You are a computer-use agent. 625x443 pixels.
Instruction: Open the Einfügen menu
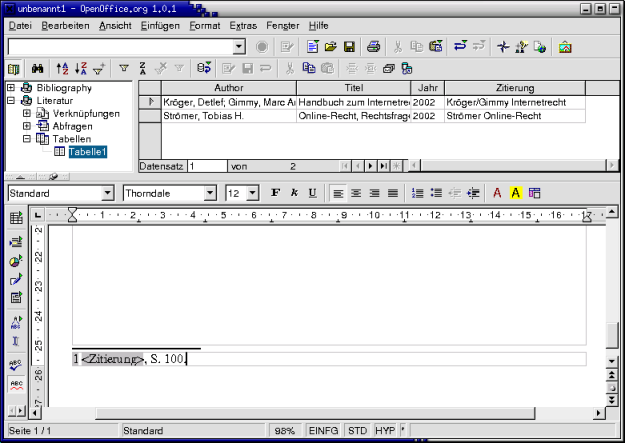(x=160, y=24)
